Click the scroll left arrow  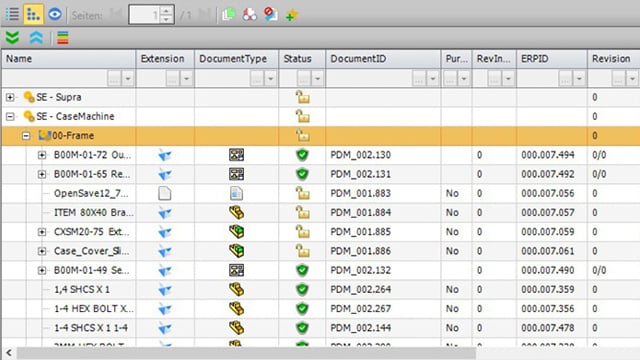pyautogui.click(x=9, y=353)
